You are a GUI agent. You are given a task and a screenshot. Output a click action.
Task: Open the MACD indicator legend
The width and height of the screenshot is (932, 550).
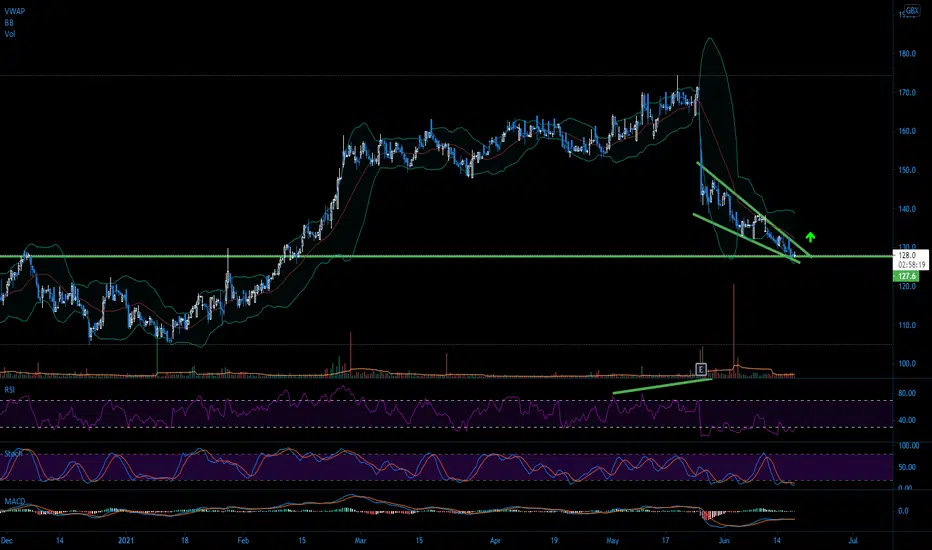[15, 501]
